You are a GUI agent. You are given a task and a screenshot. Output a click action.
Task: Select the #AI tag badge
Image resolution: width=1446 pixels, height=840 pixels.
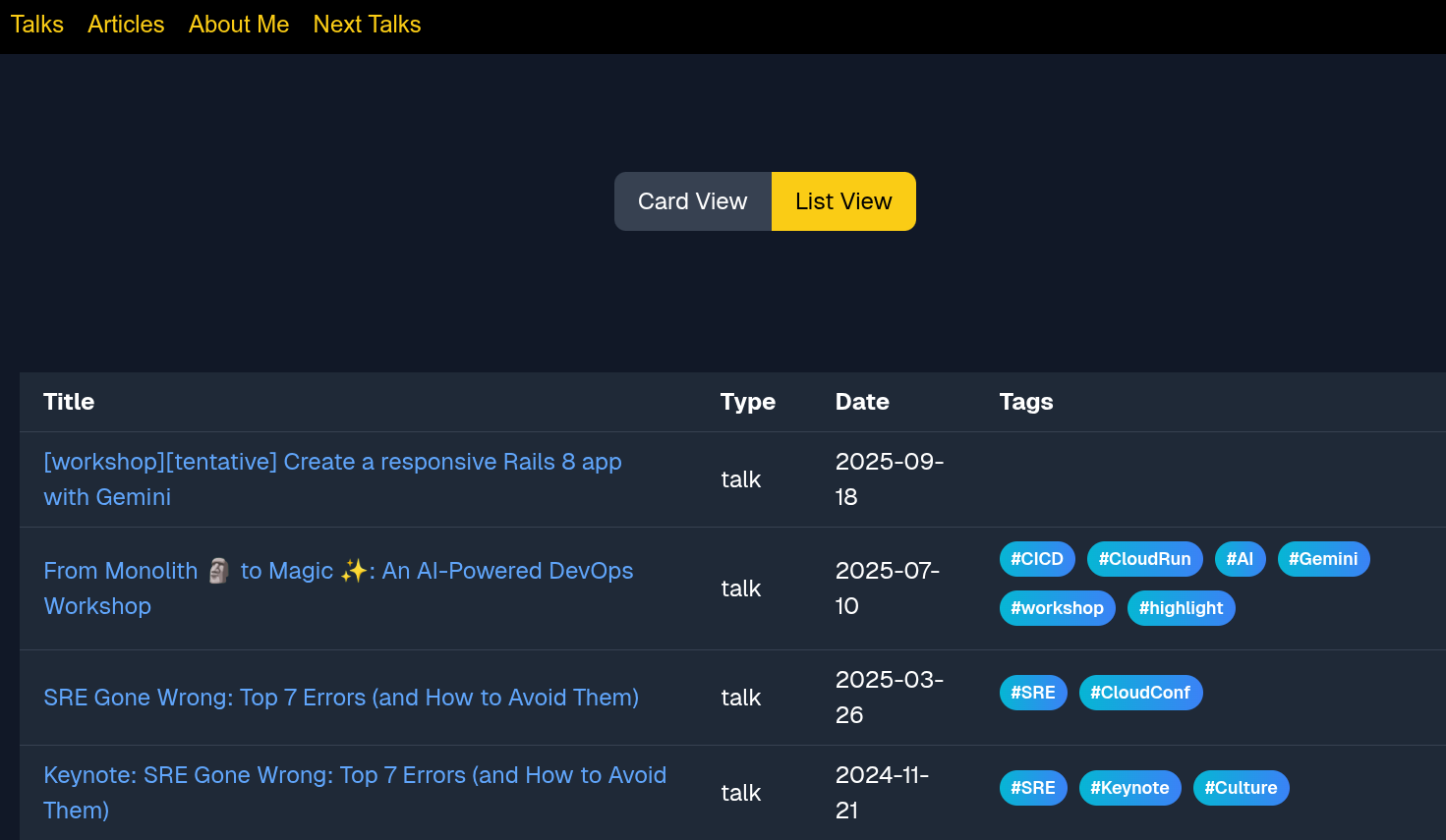1240,559
